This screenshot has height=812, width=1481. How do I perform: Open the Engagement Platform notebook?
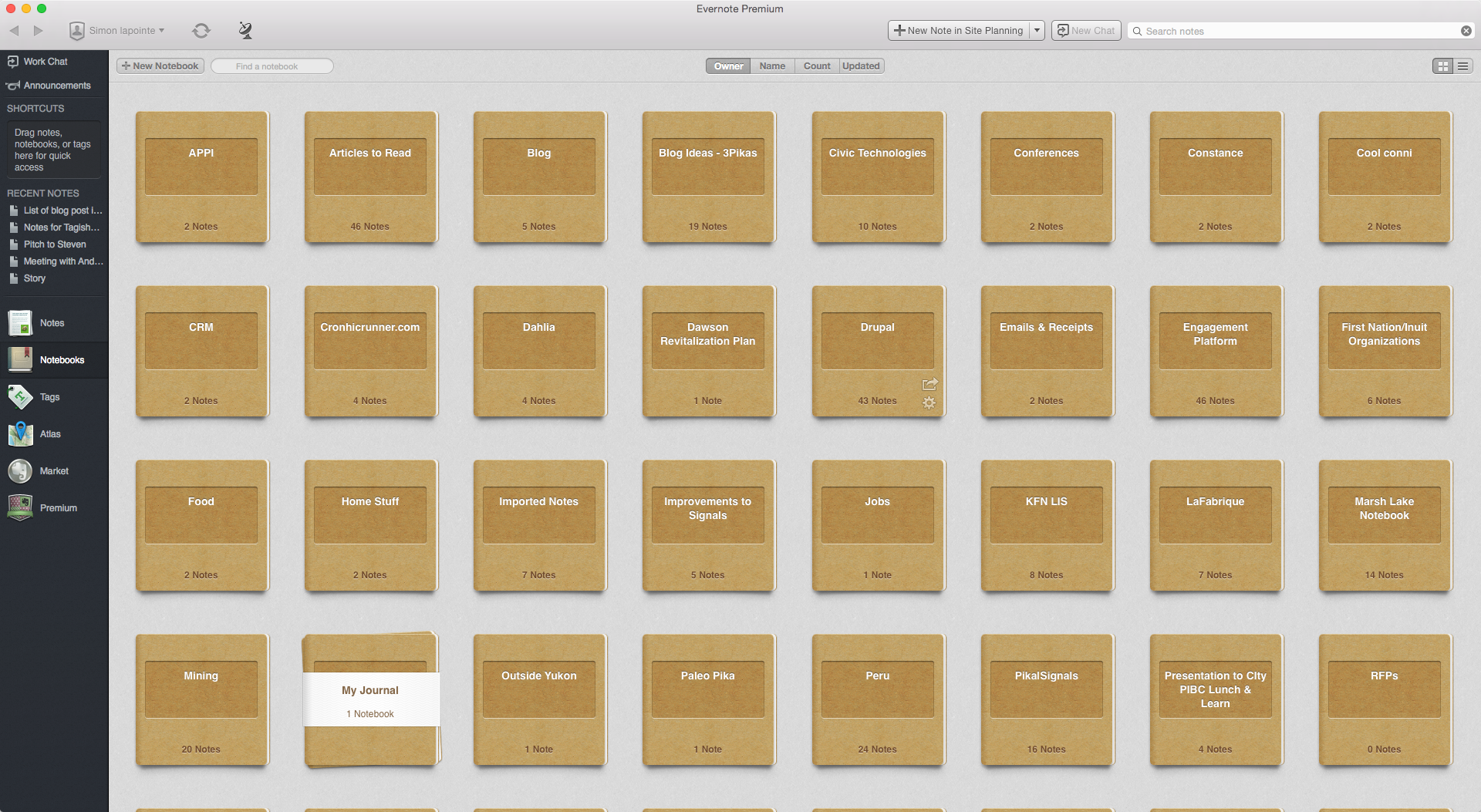tap(1216, 352)
